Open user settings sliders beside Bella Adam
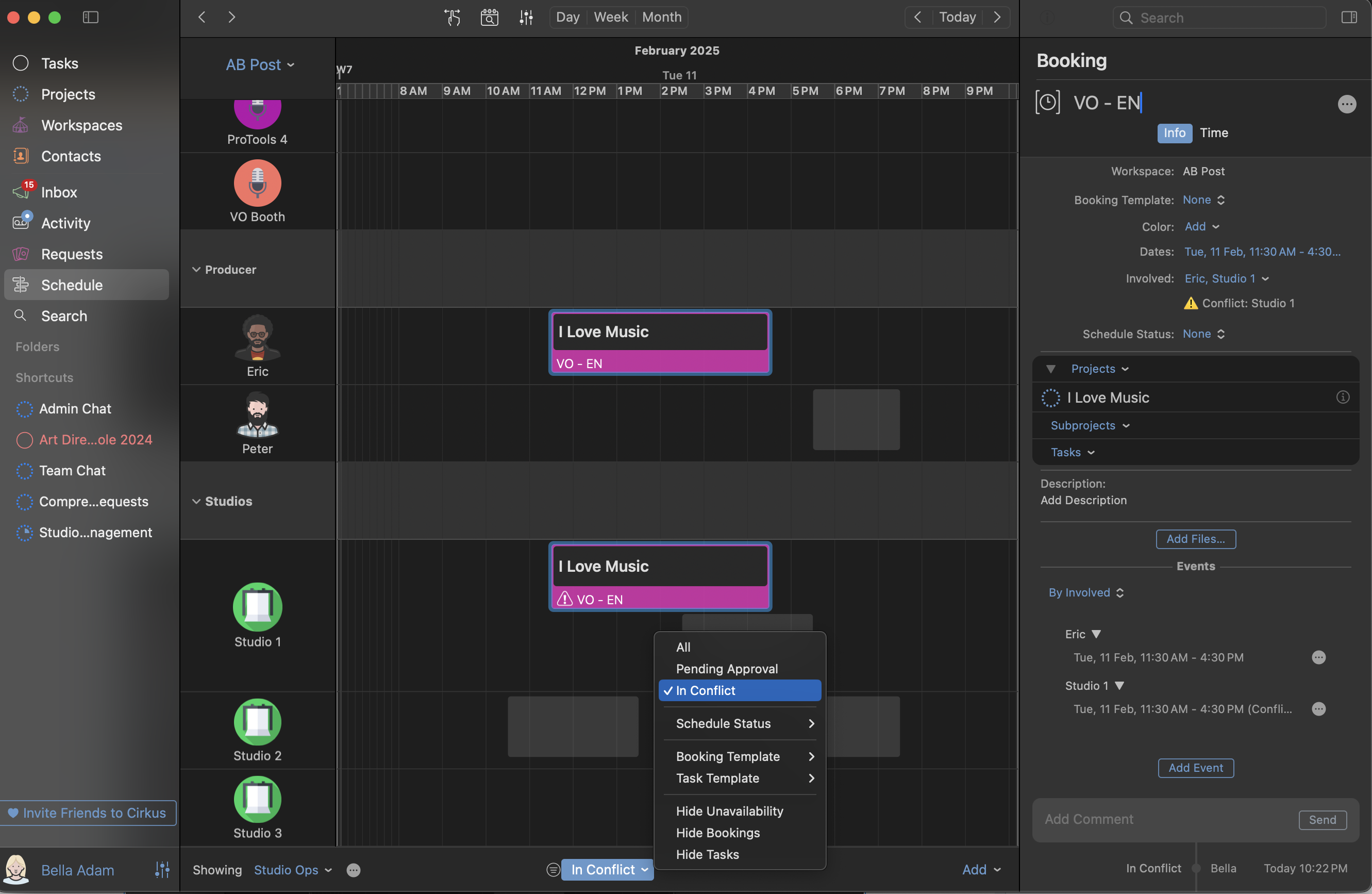 coord(162,869)
